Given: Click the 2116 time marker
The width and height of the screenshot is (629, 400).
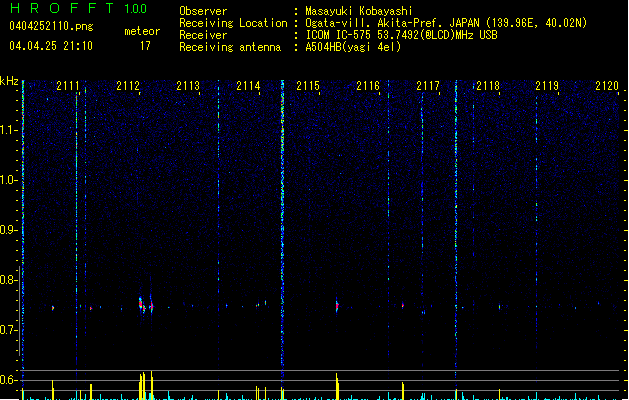Looking at the screenshot, I should 368,86.
